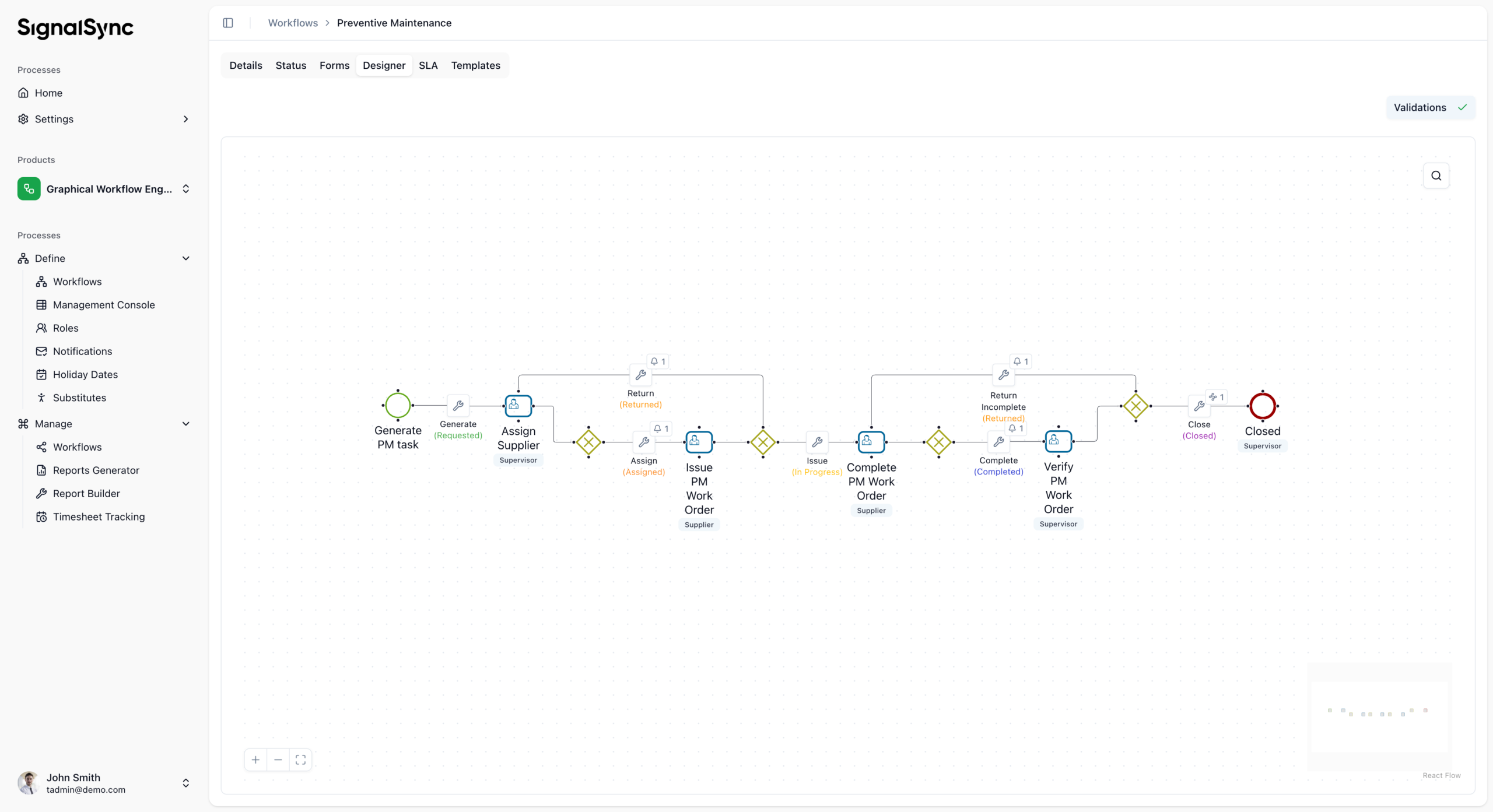
Task: Zoom in with the plus control
Action: [255, 760]
